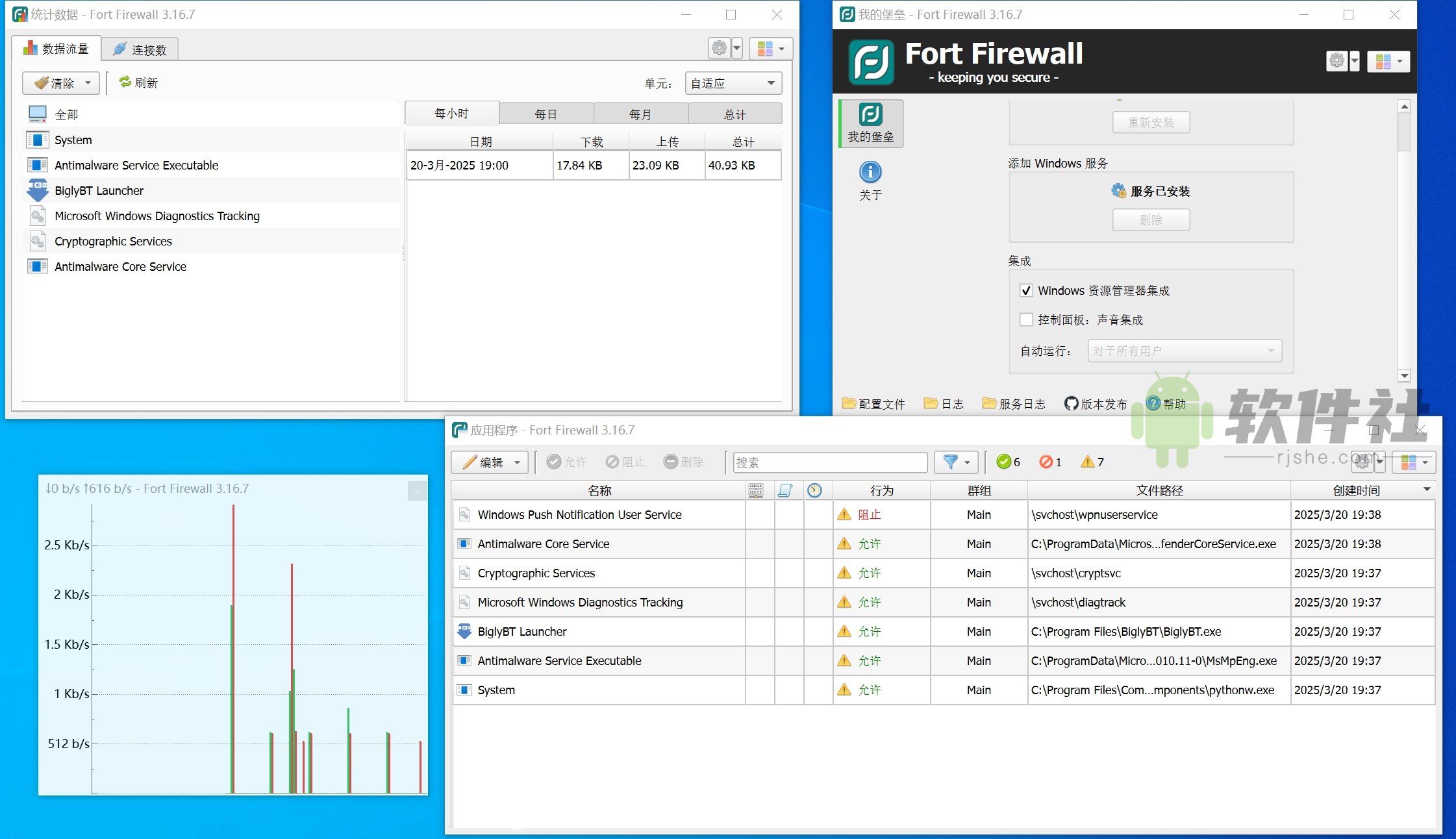This screenshot has height=839, width=1456.
Task: Click the 允许 toolbar button in 应用程序
Action: 566,462
